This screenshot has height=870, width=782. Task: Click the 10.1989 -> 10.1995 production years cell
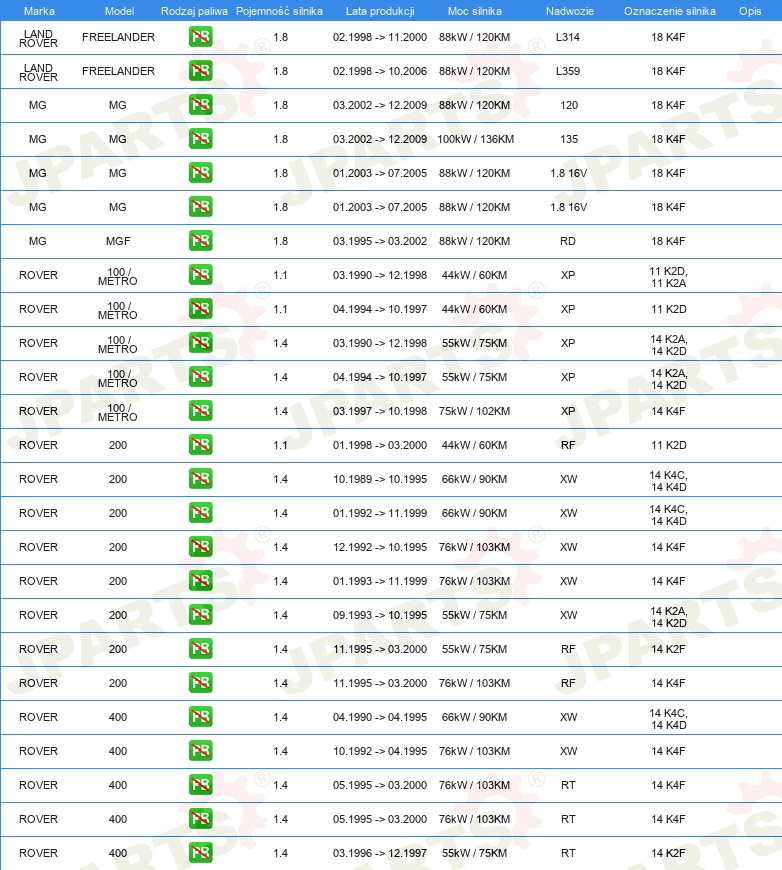(380, 479)
